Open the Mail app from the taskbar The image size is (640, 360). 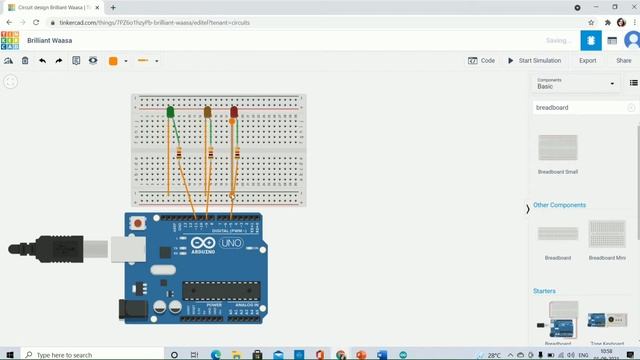[278, 355]
